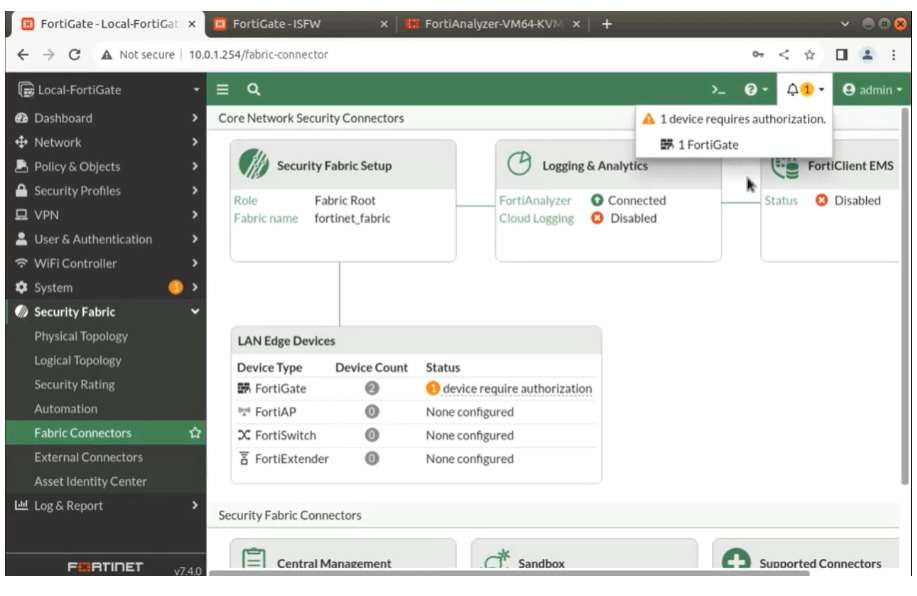Click the Fabric Connectors favorite star

pyautogui.click(x=195, y=433)
